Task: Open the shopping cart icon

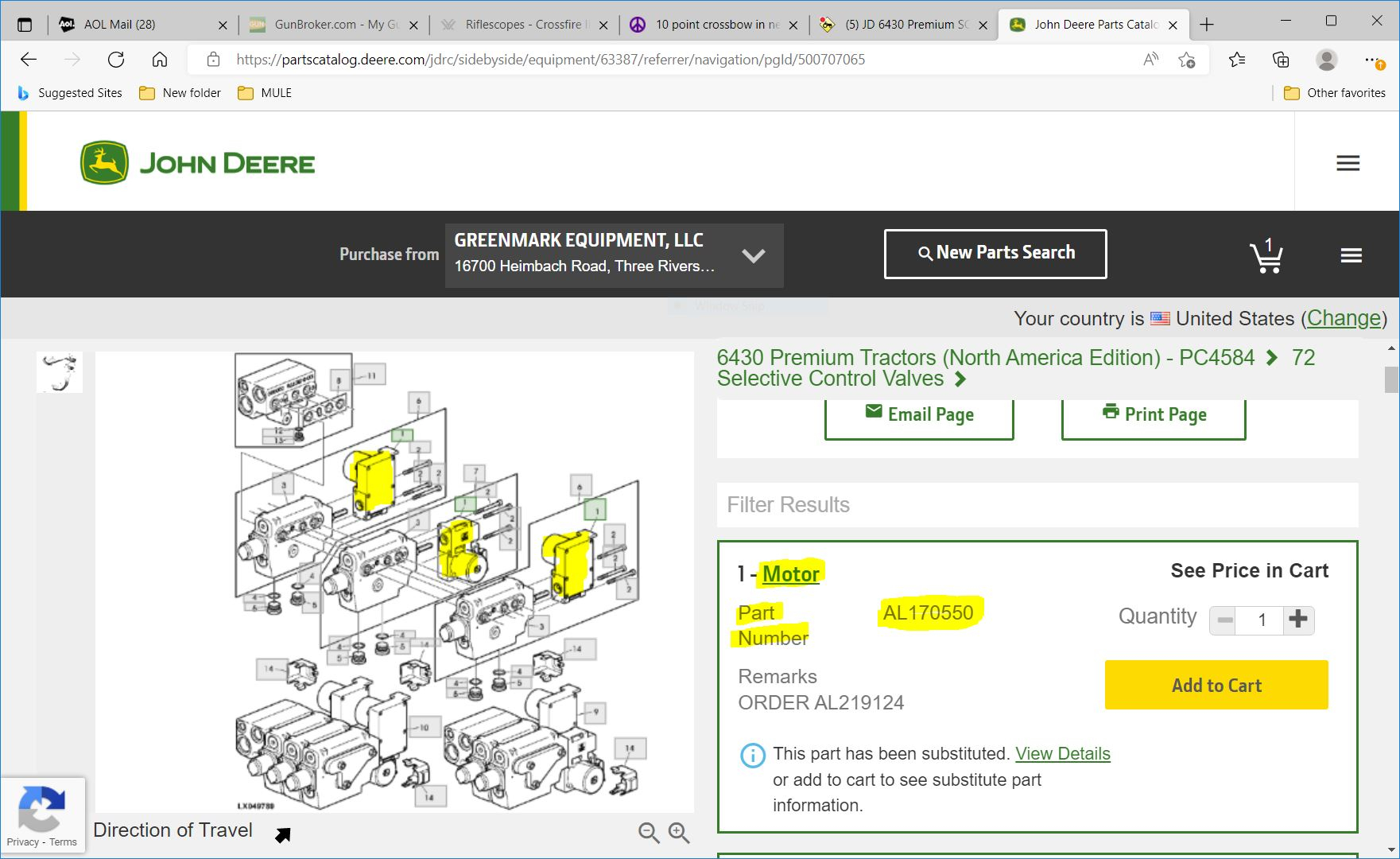Action: coord(1266,256)
